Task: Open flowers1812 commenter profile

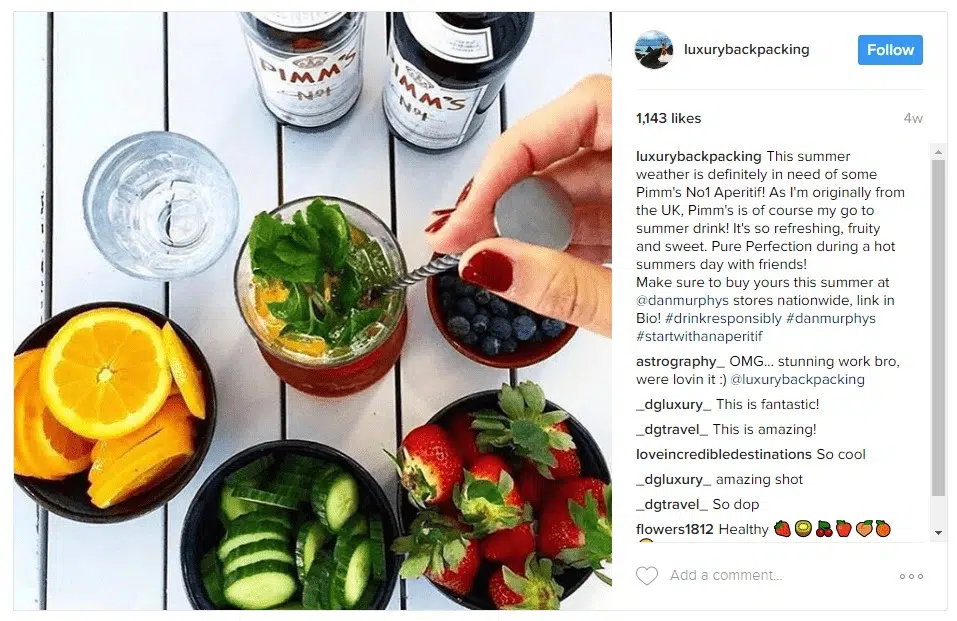Action: (x=674, y=529)
